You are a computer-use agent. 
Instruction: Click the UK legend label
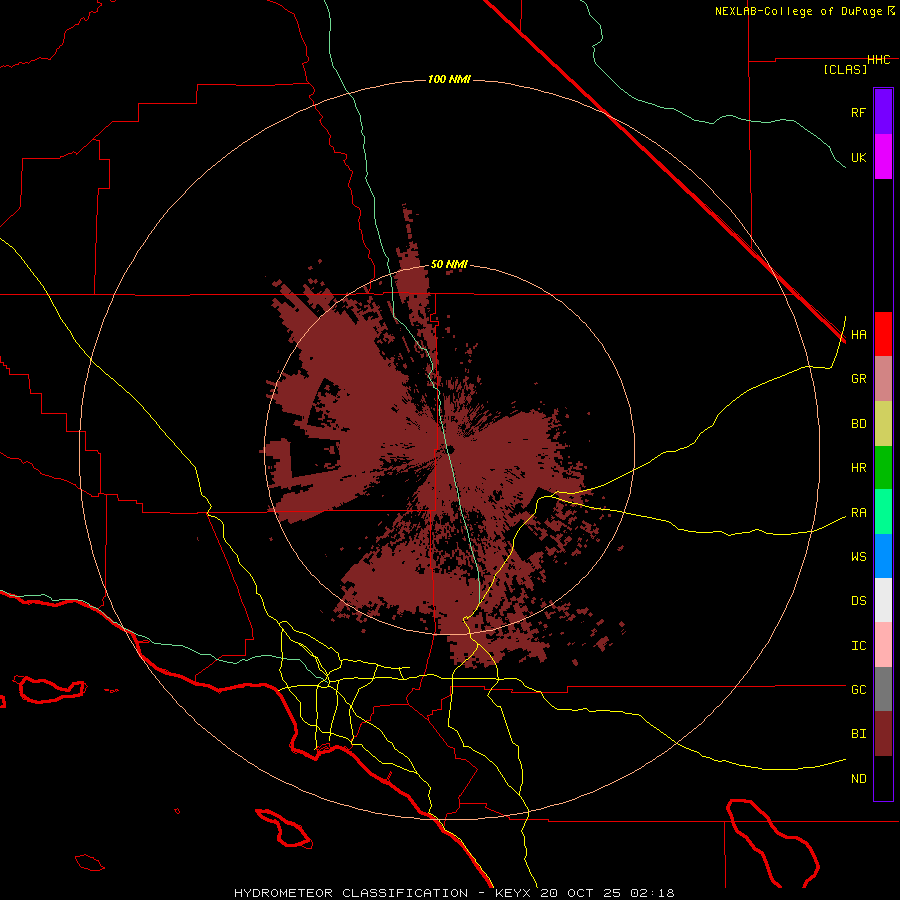[858, 157]
